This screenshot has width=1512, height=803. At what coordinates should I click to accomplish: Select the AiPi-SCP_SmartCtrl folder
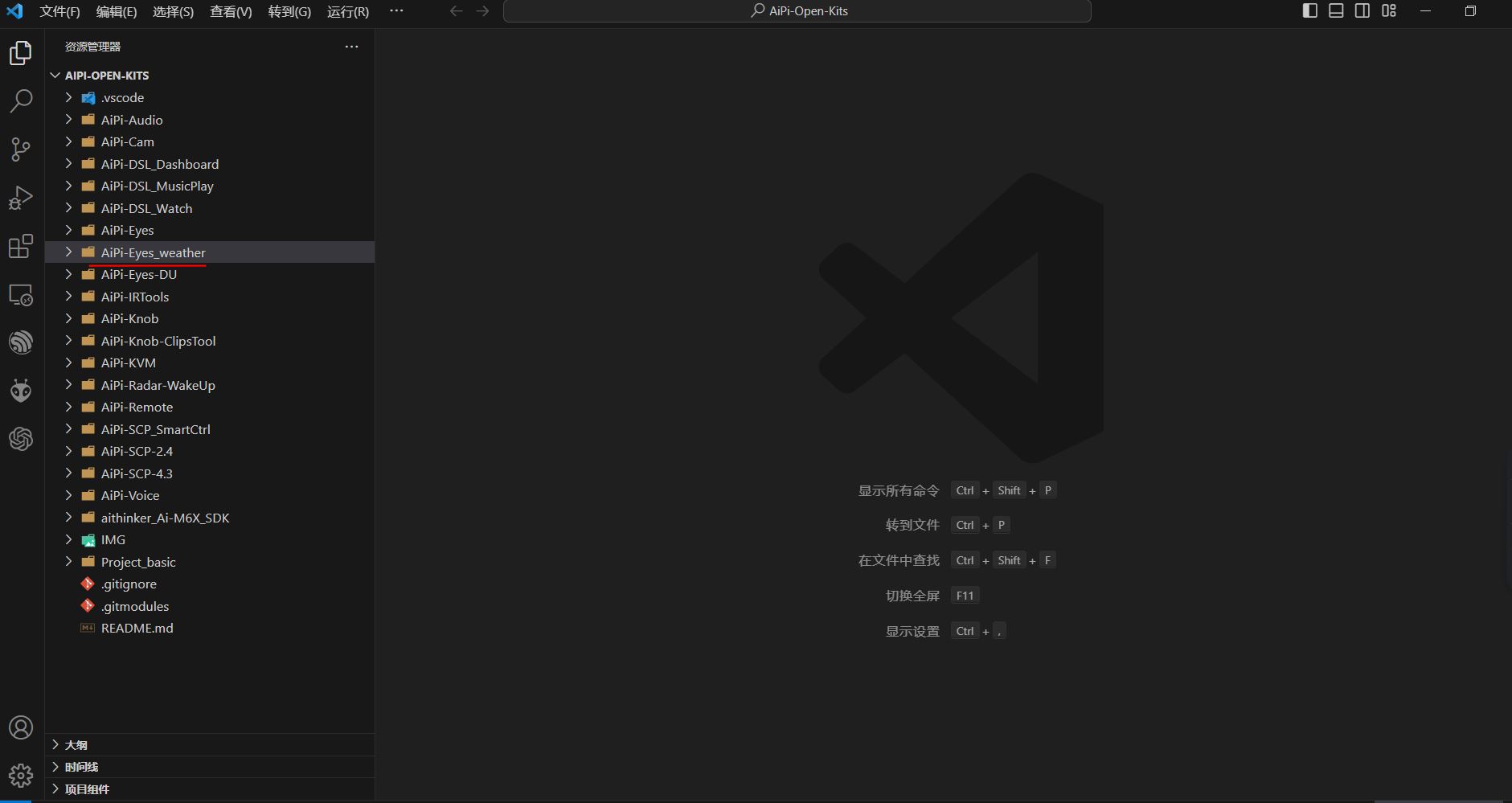tap(210, 429)
